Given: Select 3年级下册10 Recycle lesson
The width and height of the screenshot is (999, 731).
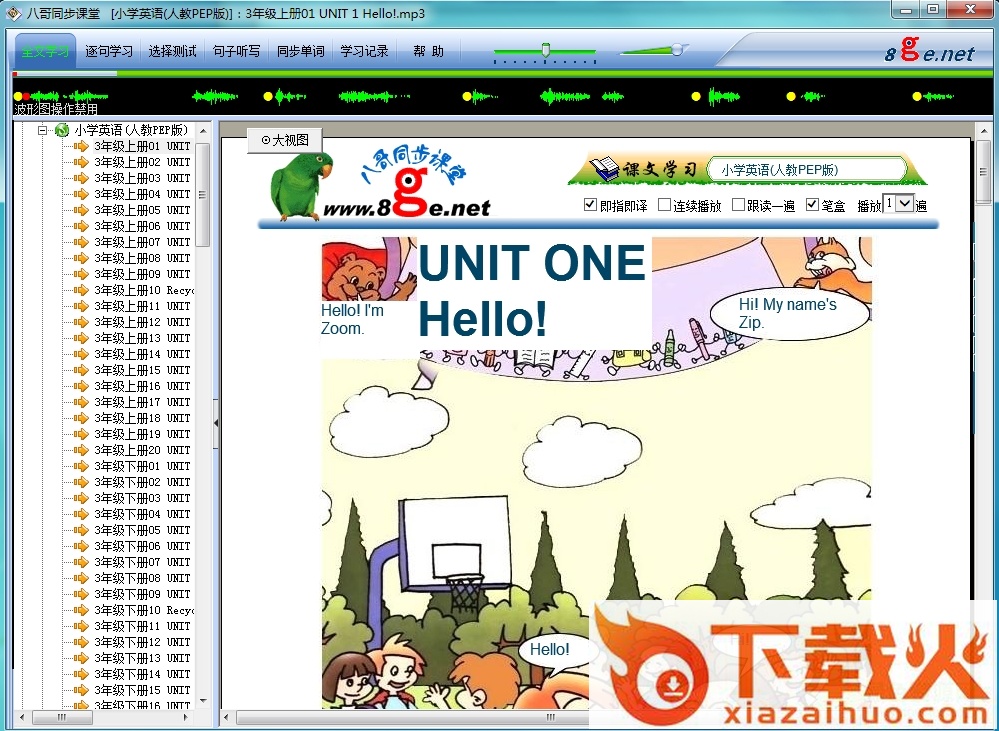Looking at the screenshot, I should (143, 610).
